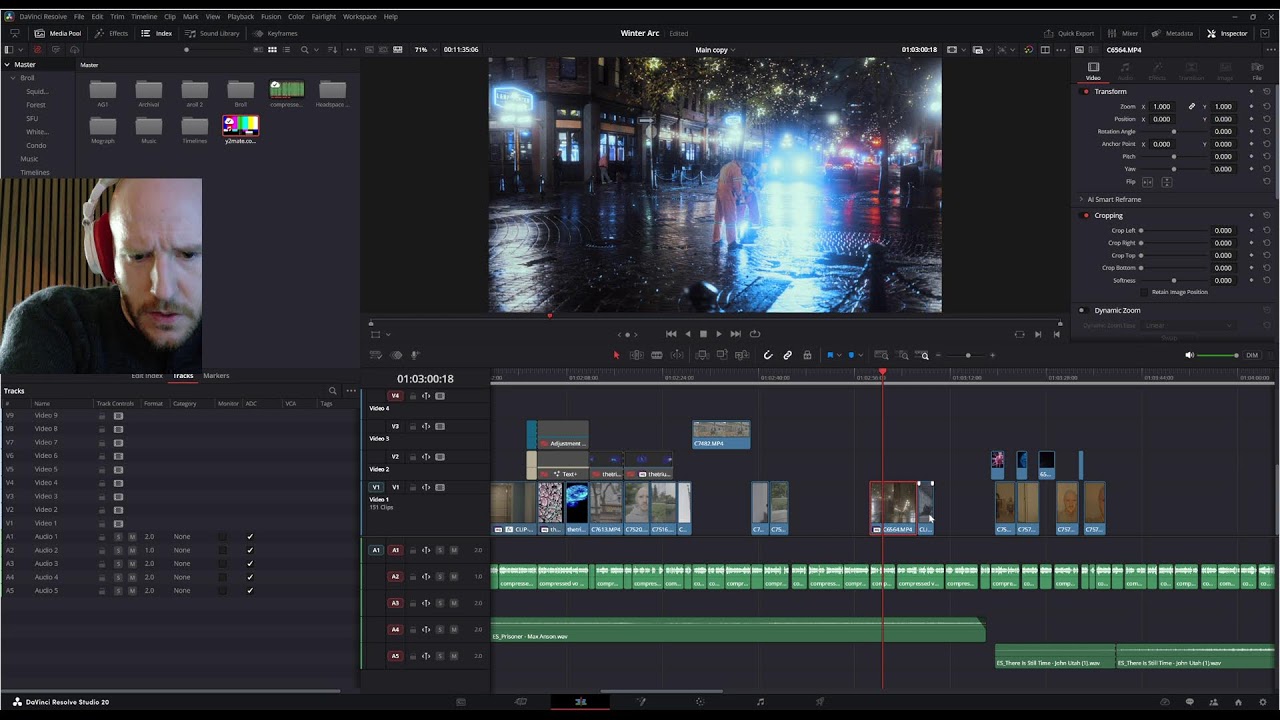Go to last frame in viewer
The width and height of the screenshot is (1280, 720).
click(x=736, y=334)
